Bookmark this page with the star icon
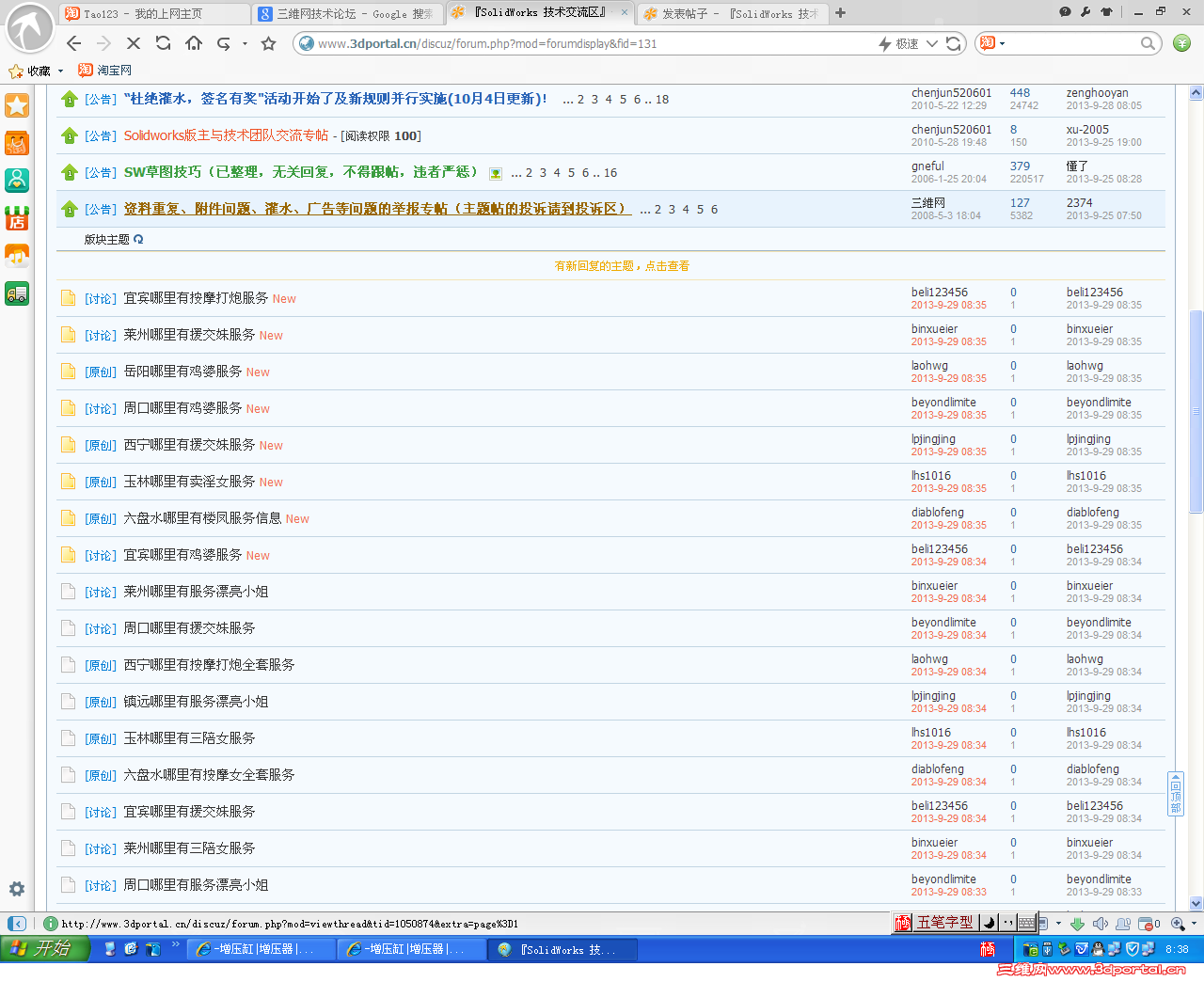This screenshot has height=982, width=1204. tap(269, 43)
